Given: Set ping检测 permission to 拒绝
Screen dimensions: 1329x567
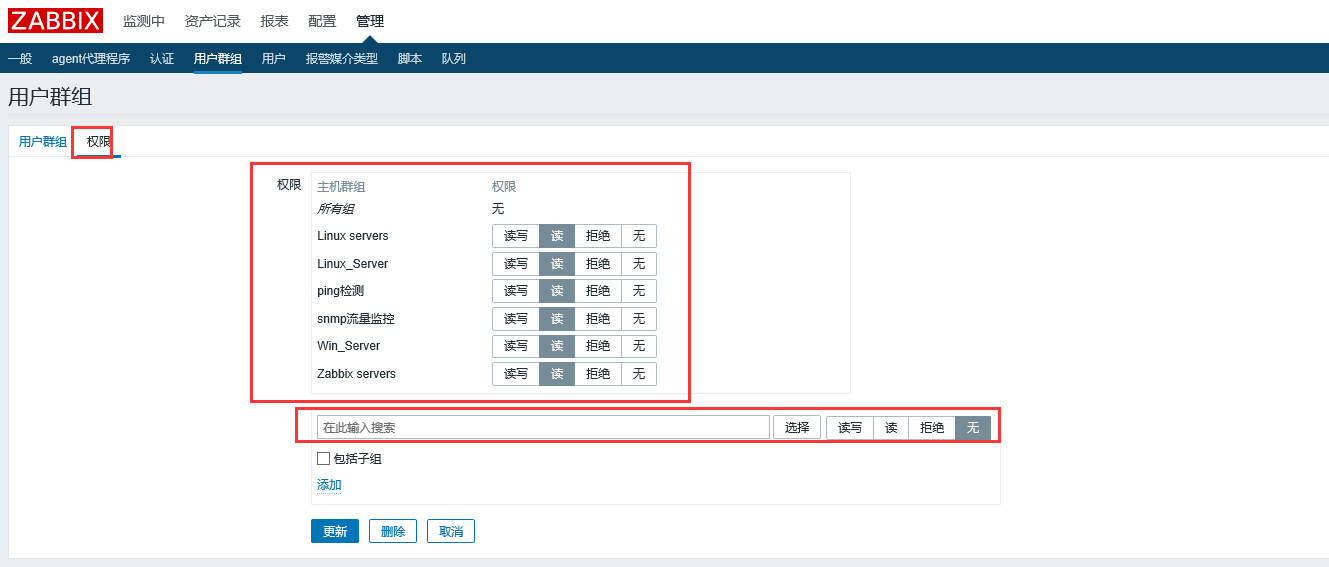Looking at the screenshot, I should click(598, 291).
